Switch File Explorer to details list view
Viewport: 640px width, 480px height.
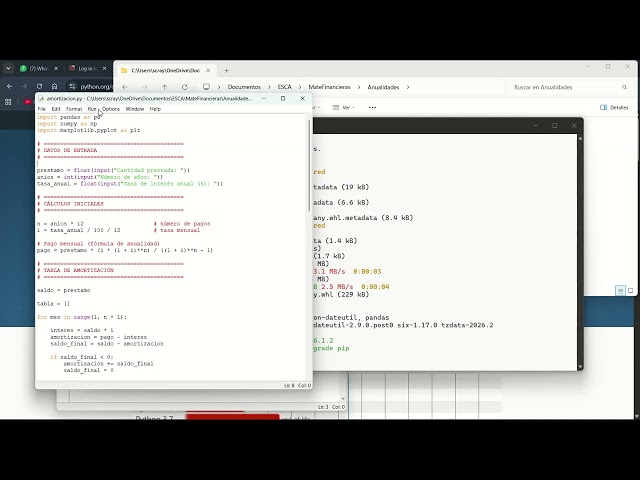(x=620, y=291)
